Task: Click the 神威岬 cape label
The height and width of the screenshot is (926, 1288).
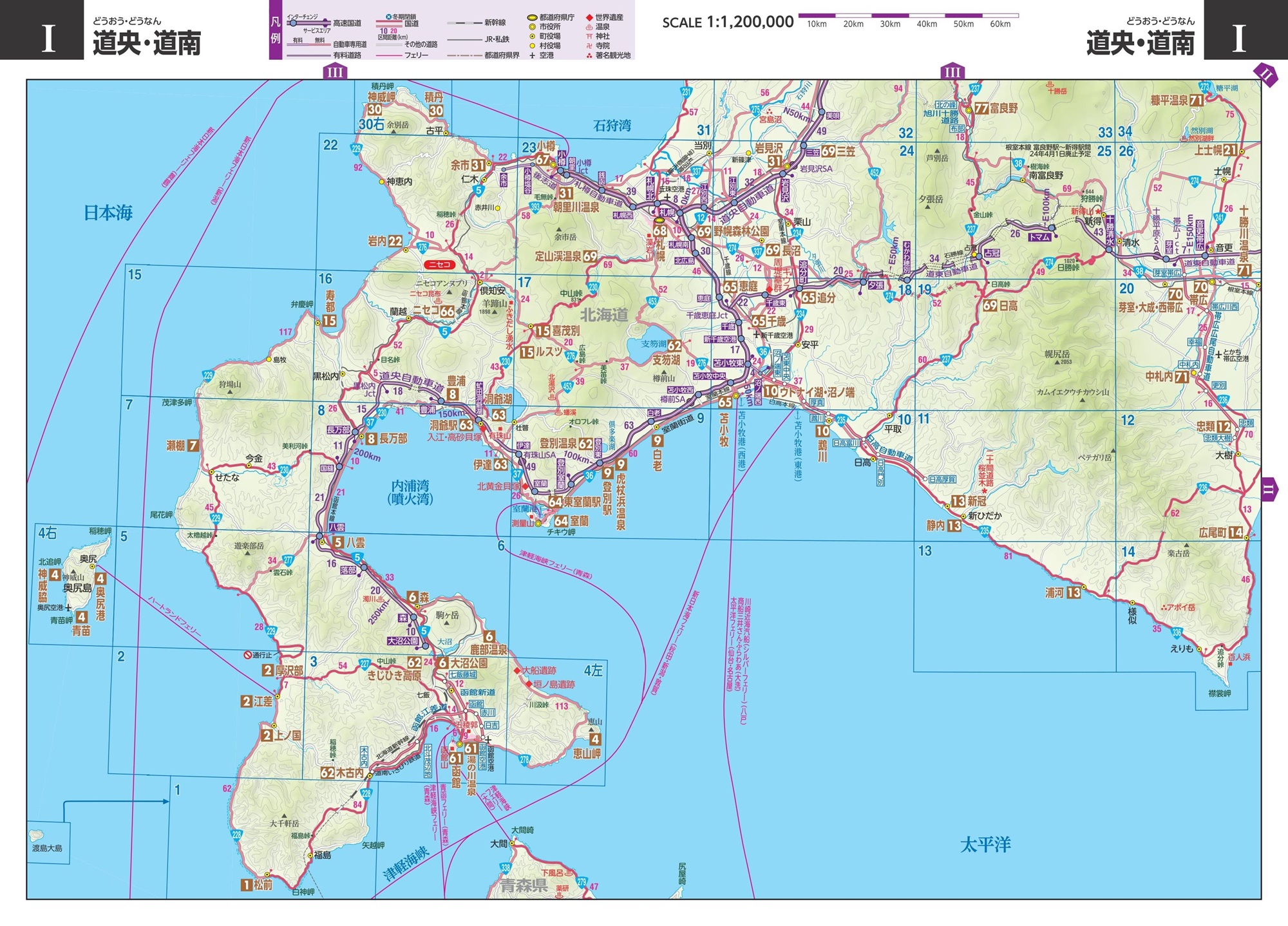Action: [x=381, y=97]
